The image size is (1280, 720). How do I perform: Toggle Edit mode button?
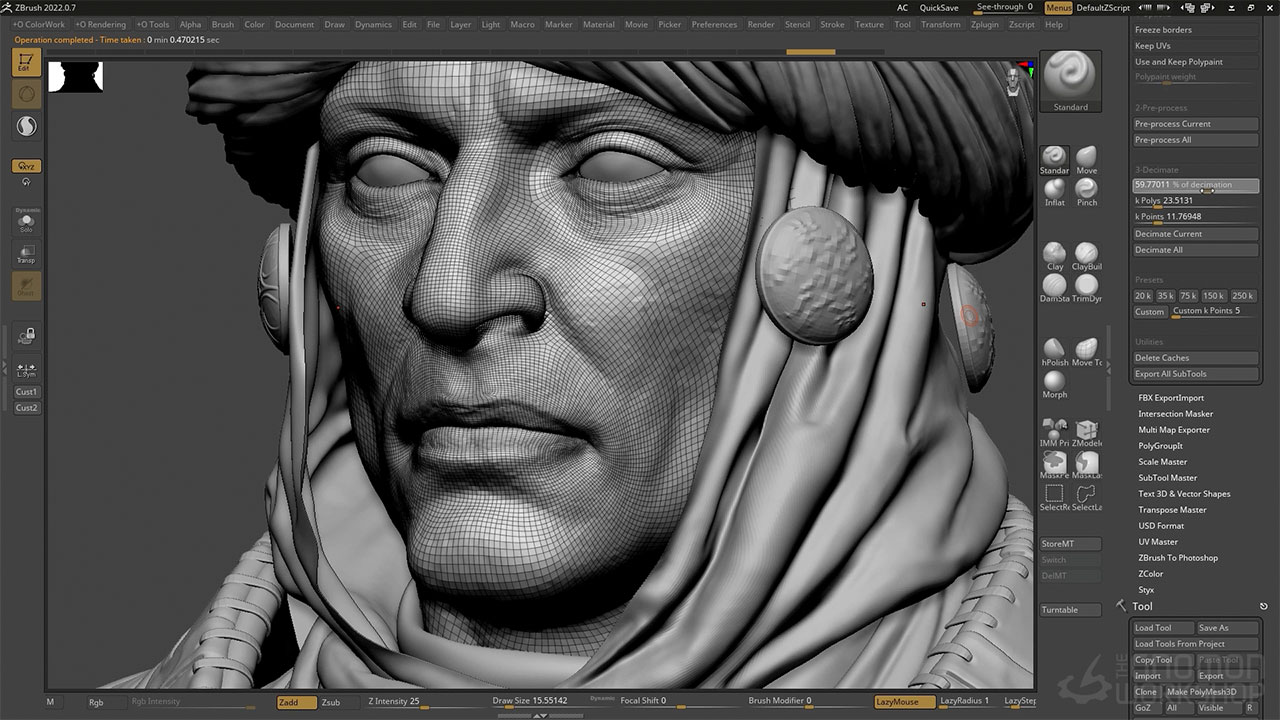26,63
